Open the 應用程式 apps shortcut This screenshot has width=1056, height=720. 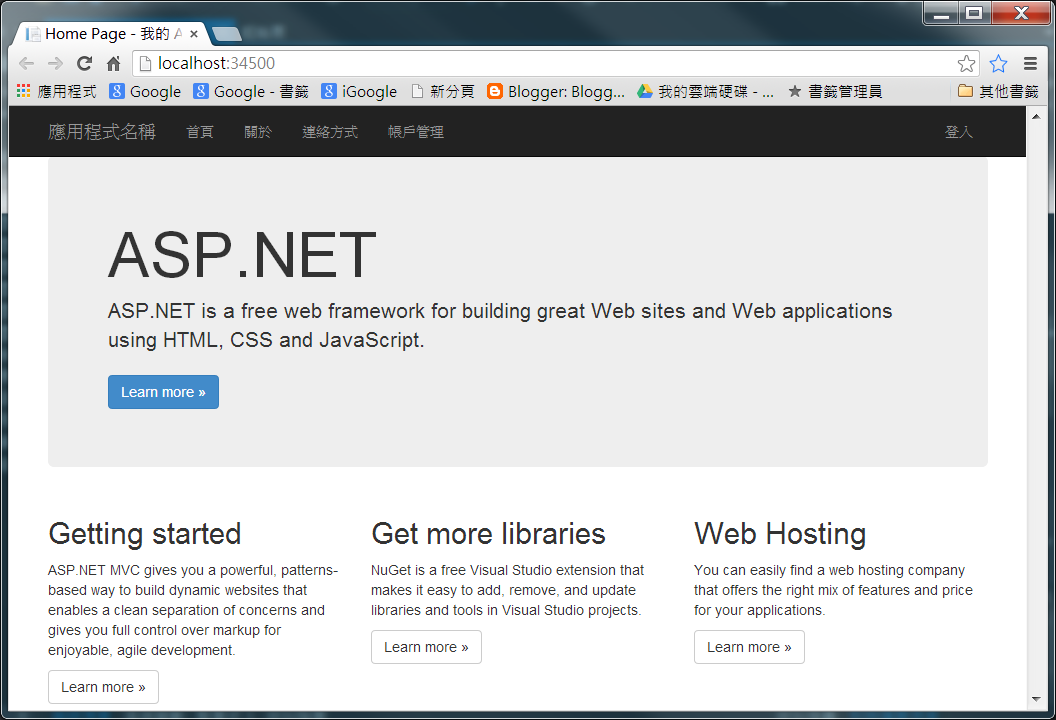pos(57,91)
